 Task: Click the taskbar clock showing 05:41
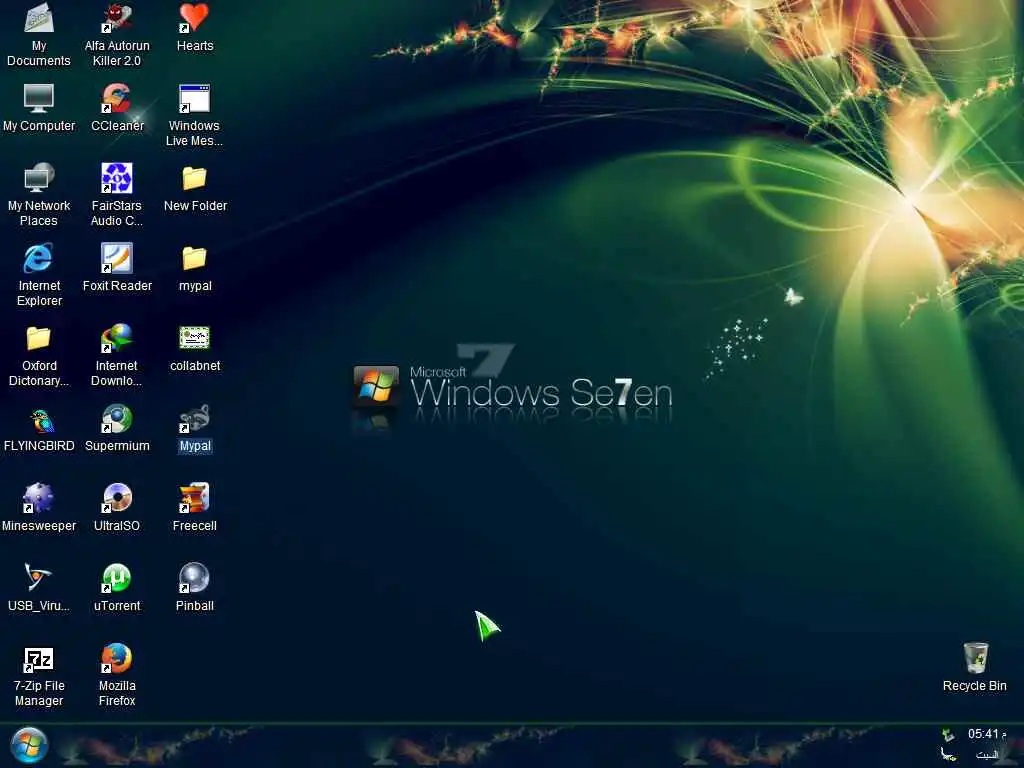[x=985, y=734]
